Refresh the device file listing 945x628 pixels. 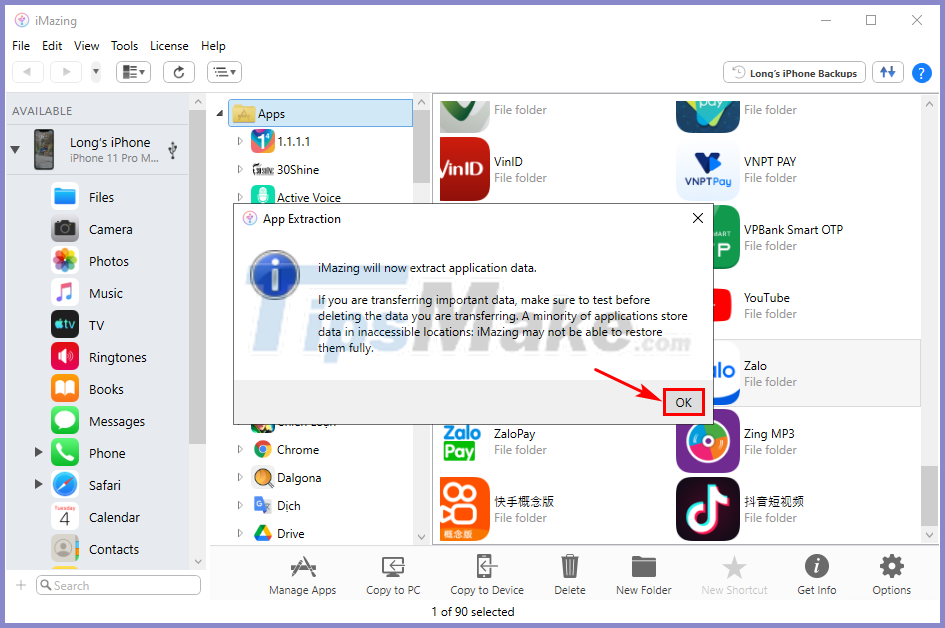click(177, 71)
